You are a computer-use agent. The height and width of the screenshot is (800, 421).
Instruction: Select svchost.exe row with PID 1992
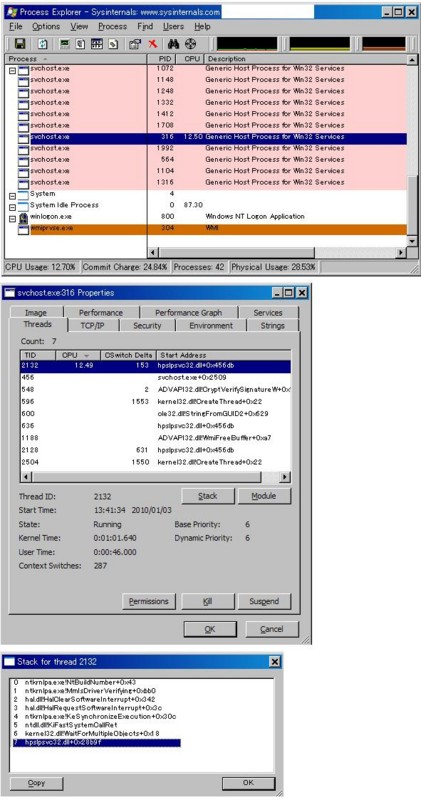(x=206, y=148)
